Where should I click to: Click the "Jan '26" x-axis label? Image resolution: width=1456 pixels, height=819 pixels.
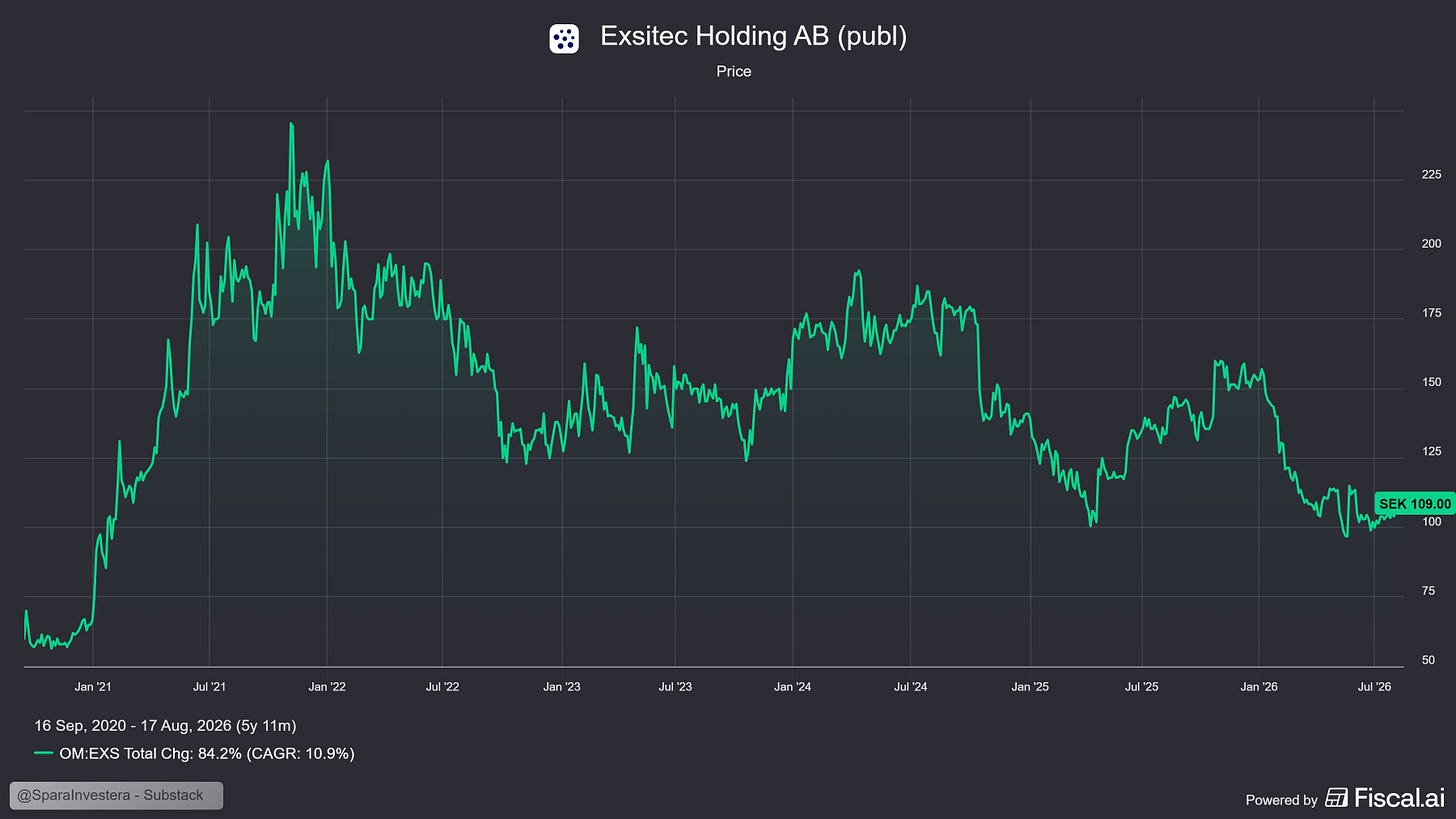[1259, 686]
